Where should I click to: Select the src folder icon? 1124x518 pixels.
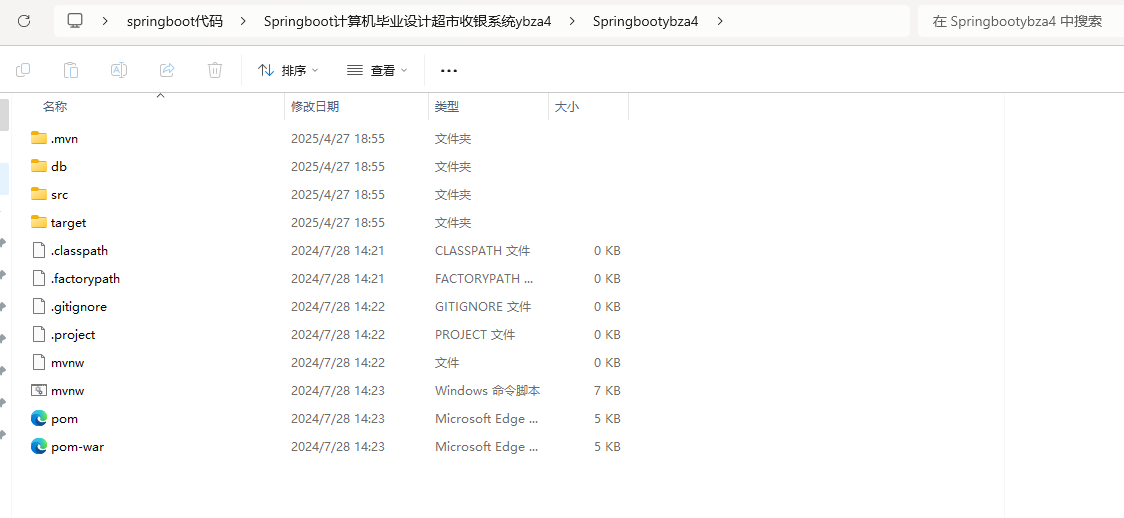[39, 194]
